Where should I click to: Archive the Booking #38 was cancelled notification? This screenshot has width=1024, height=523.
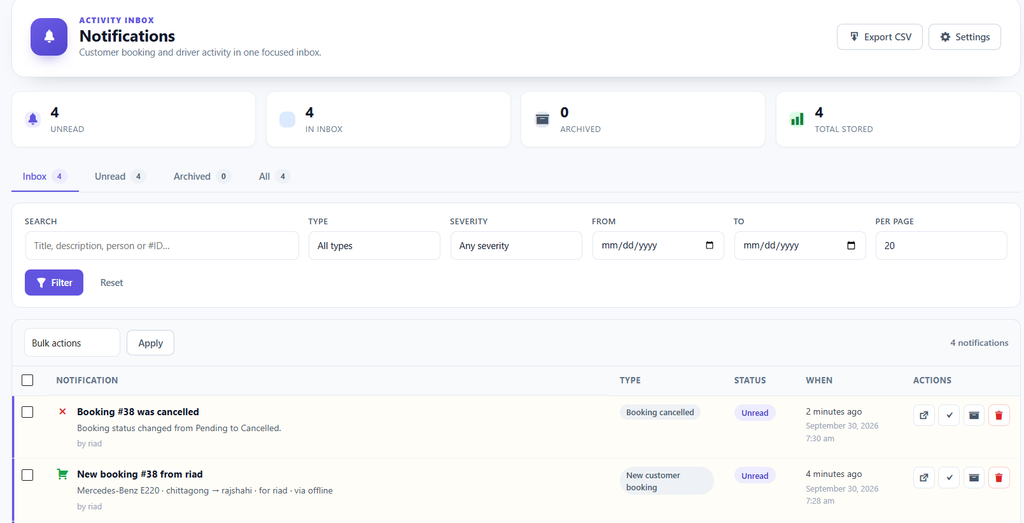pos(974,415)
